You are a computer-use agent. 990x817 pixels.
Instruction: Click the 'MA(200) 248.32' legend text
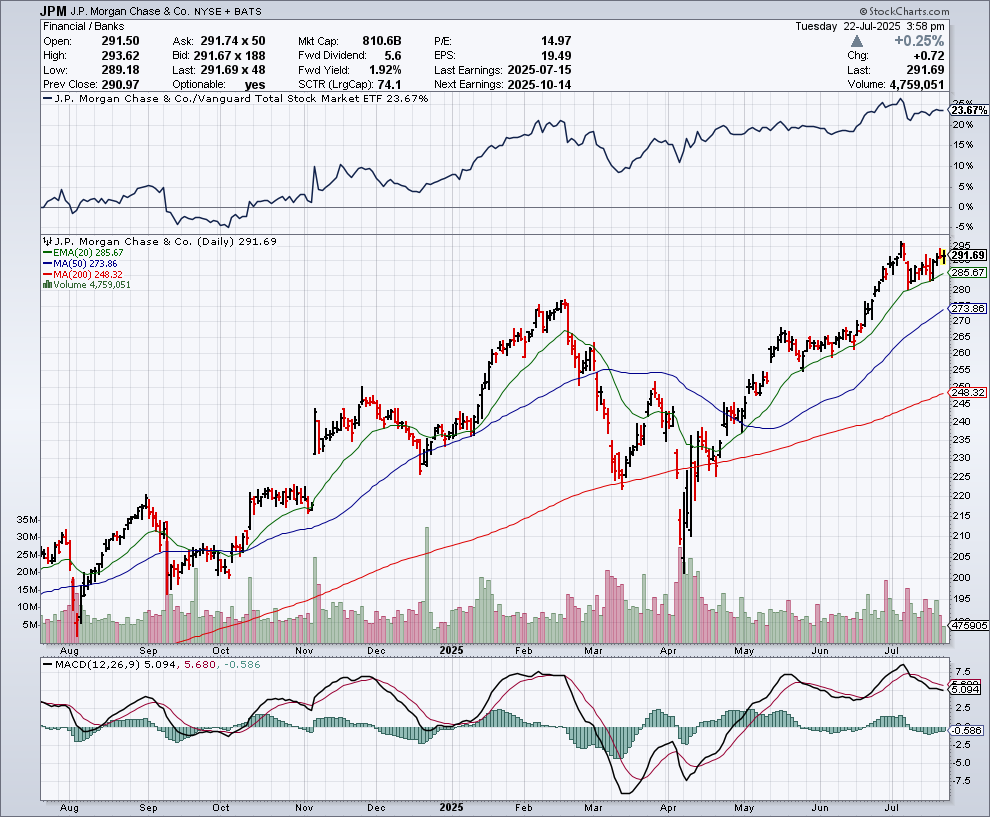click(x=88, y=274)
